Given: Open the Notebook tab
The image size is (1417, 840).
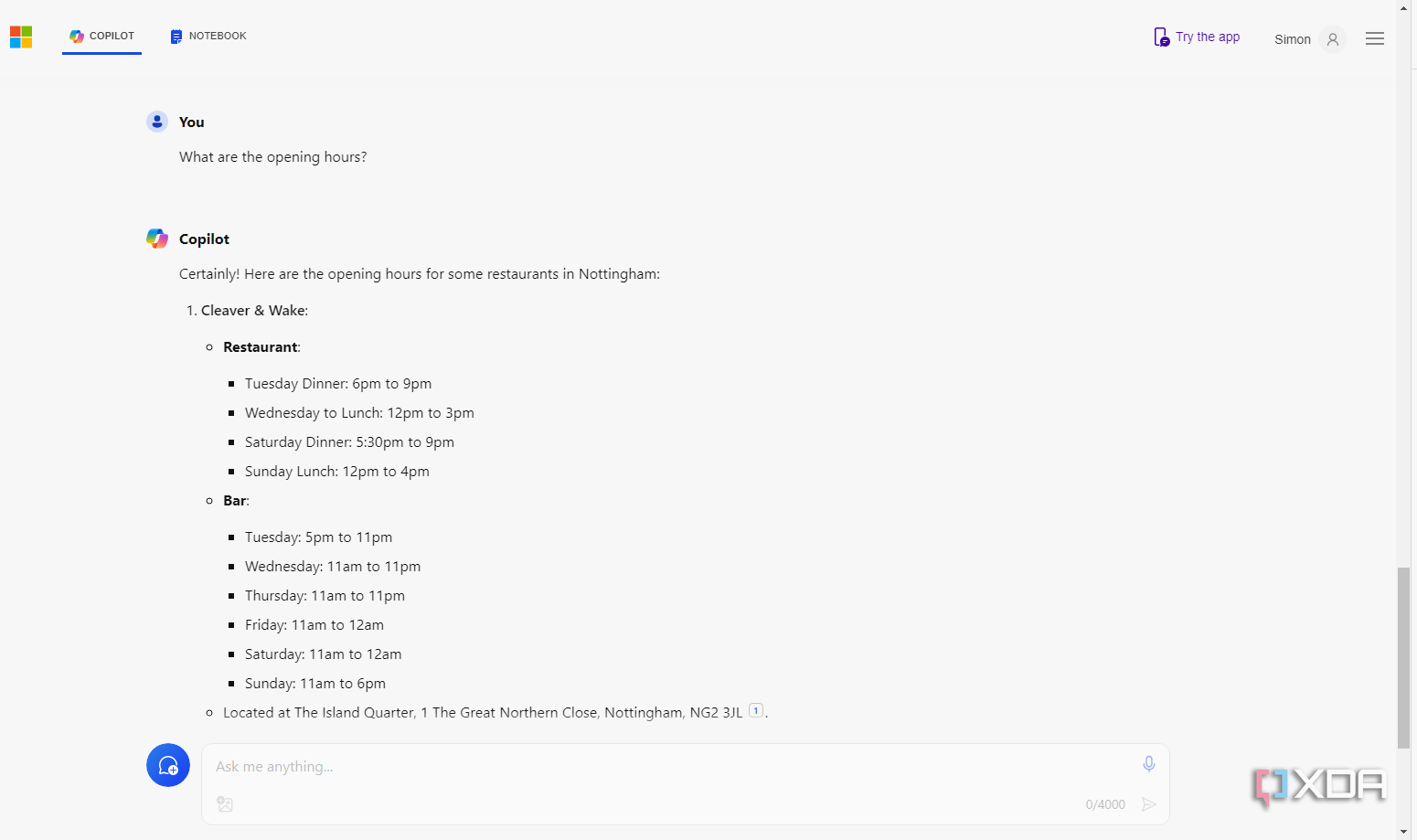Looking at the screenshot, I should coord(208,37).
